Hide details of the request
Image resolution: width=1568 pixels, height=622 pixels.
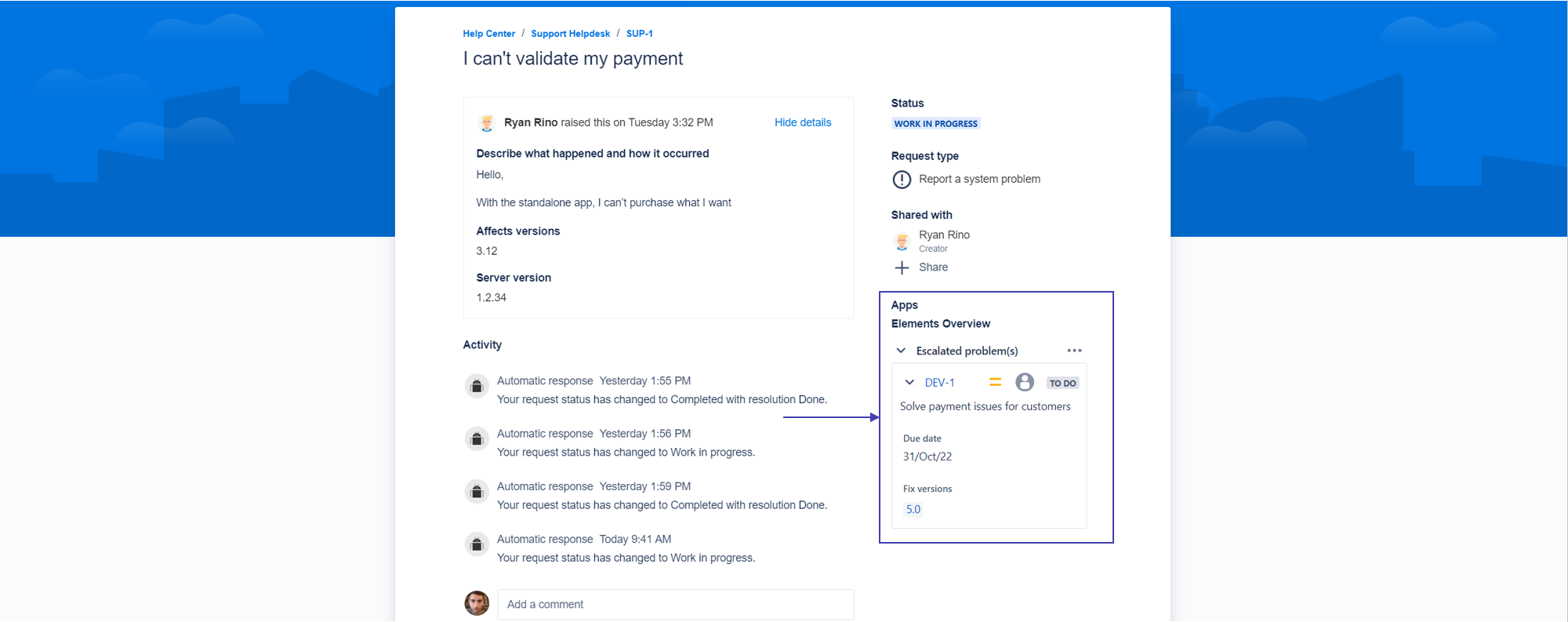tap(802, 122)
